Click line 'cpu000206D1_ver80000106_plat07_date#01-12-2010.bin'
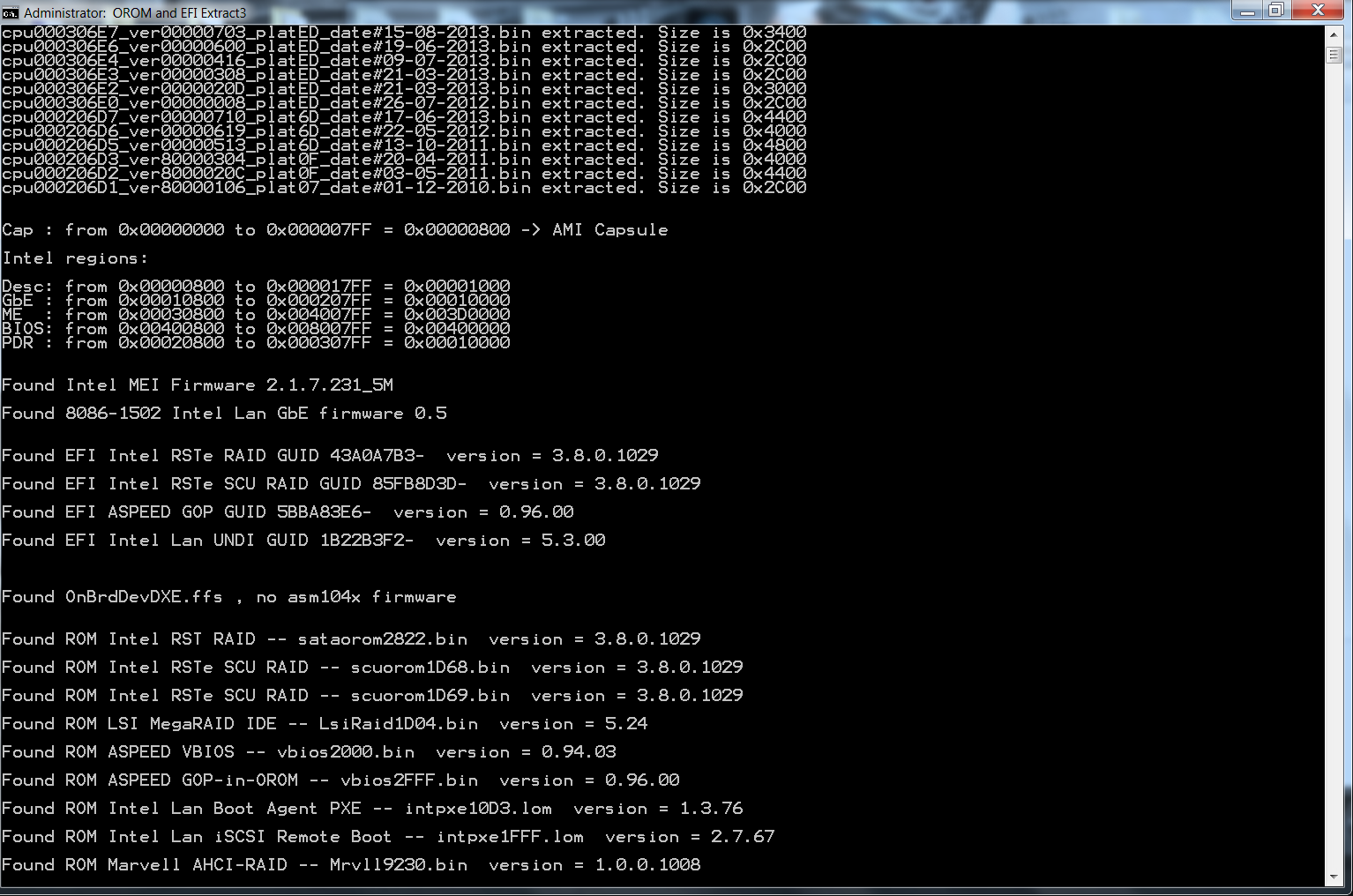1353x896 pixels. 404,188
